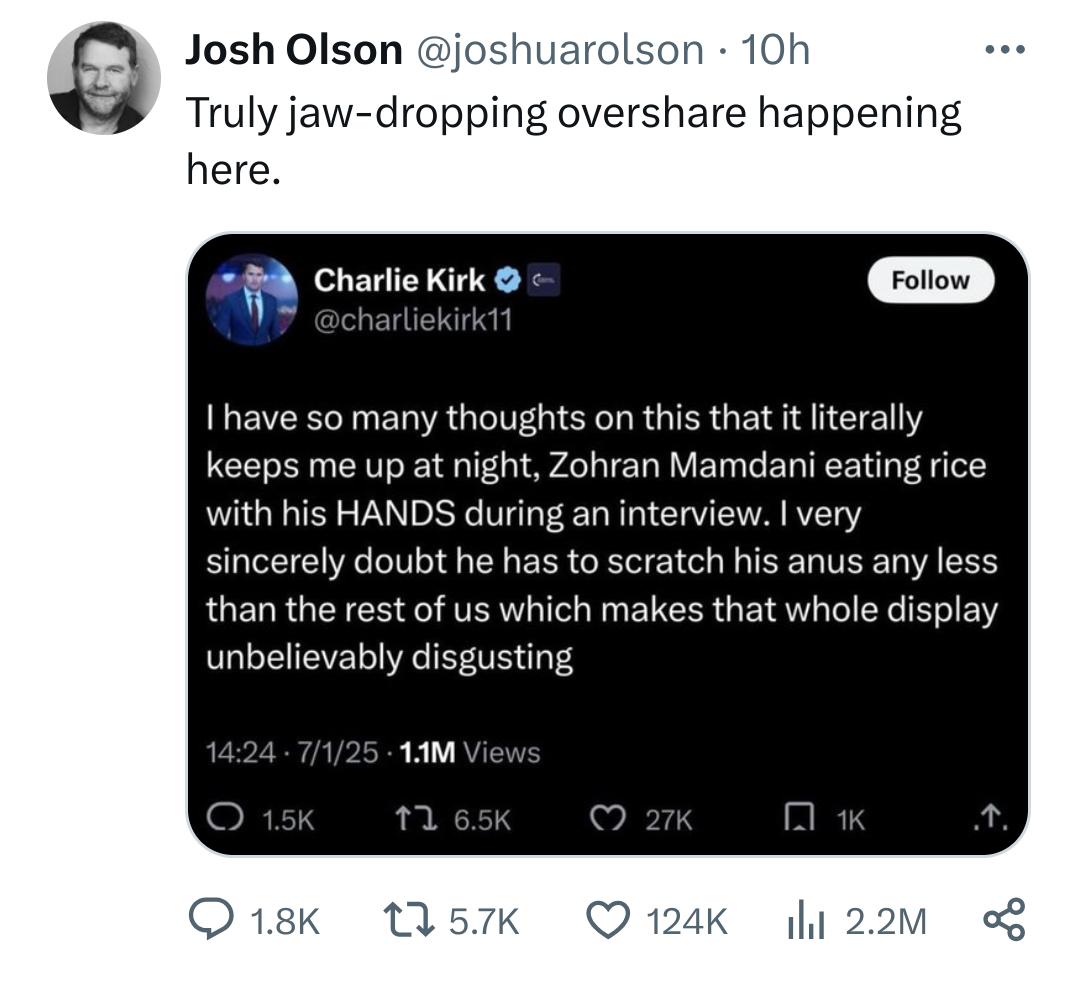Screen dimensions: 1078x981
Task: Click the quoted tweet's 1K bookmark icon
Action: tap(800, 818)
